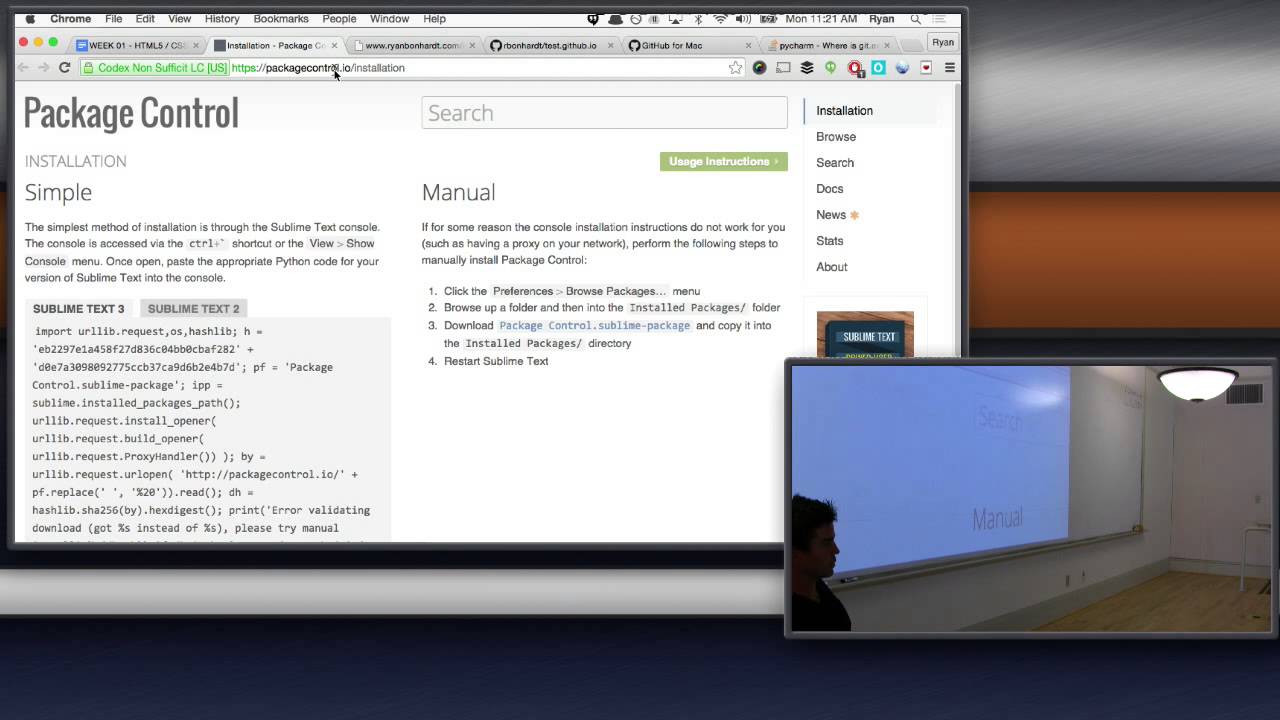Open Installation in the sidebar

(844, 111)
